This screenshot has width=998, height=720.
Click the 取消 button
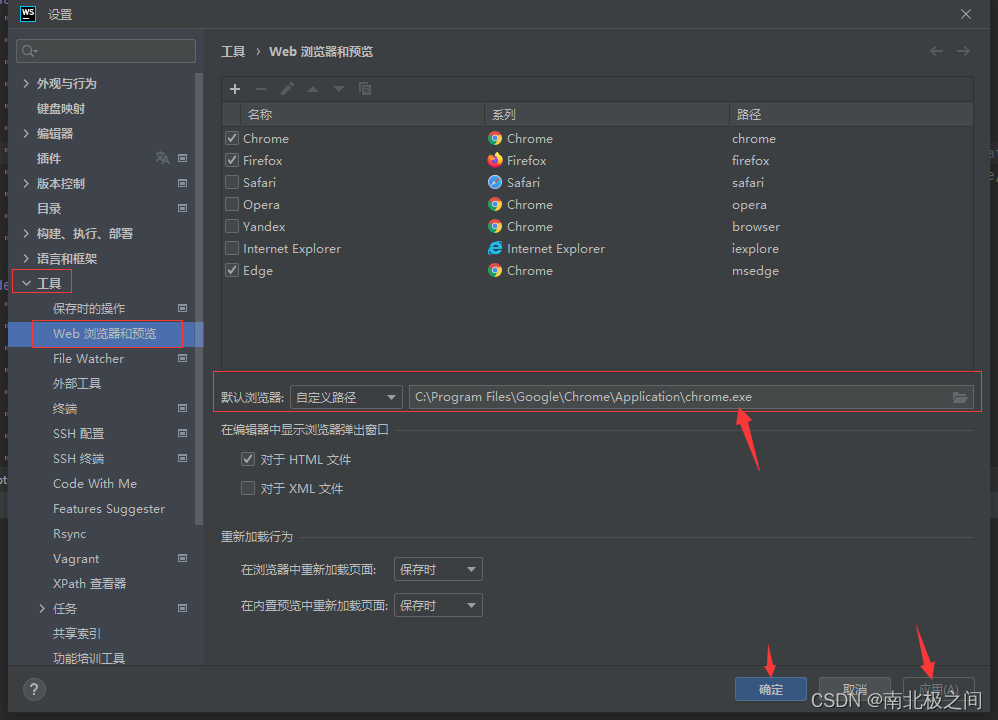[854, 689]
